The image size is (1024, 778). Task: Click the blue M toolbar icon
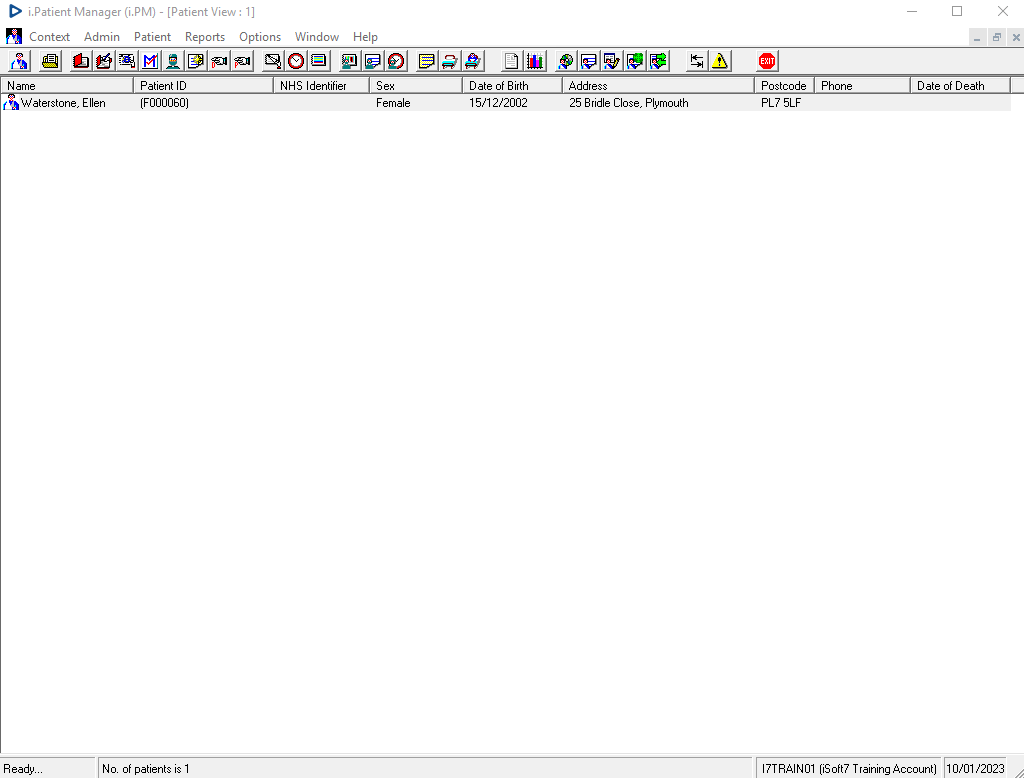(x=150, y=61)
